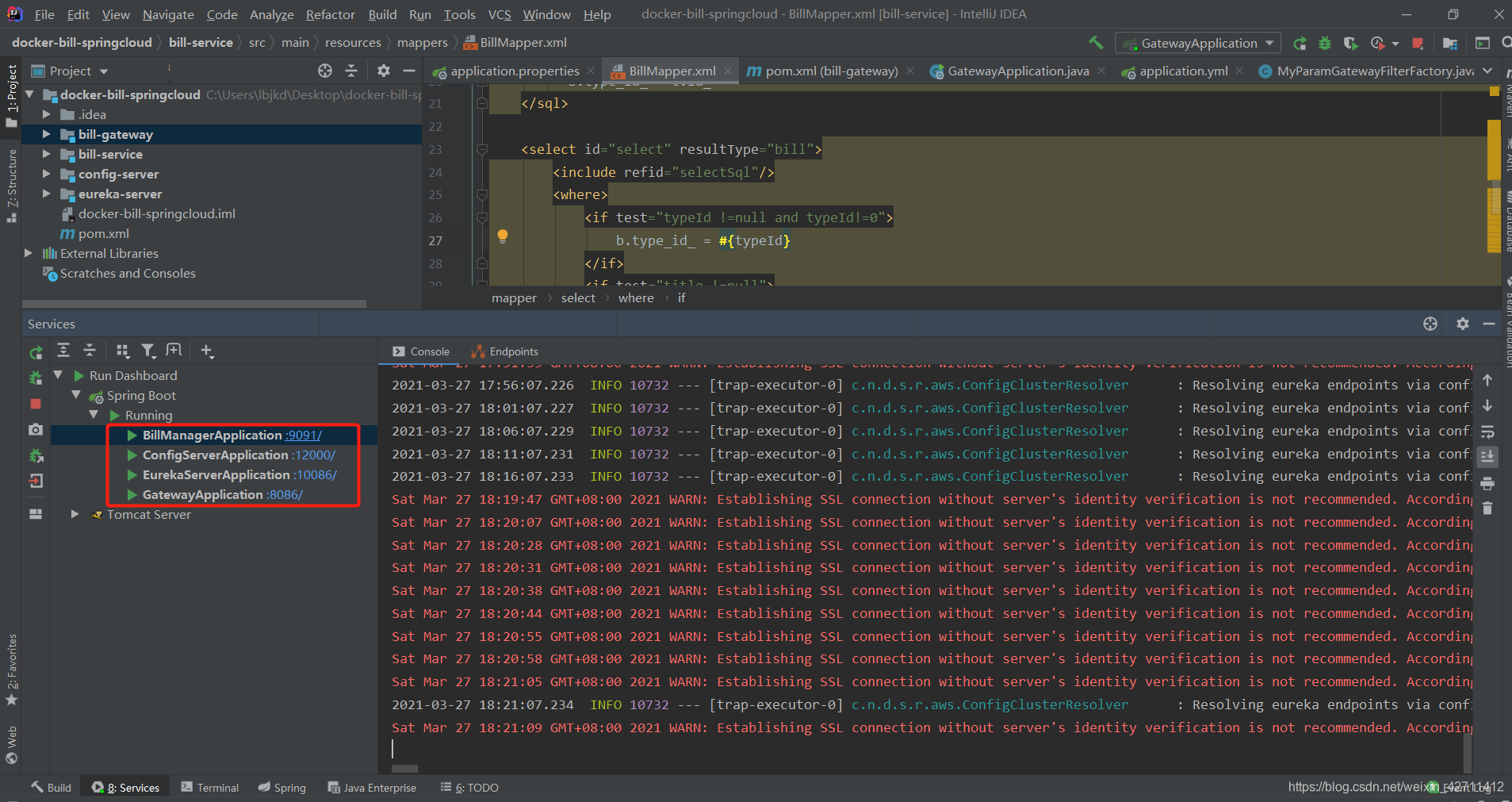This screenshot has width=1512, height=802.
Task: Click the down arrow beside the console
Action: pyautogui.click(x=1487, y=405)
